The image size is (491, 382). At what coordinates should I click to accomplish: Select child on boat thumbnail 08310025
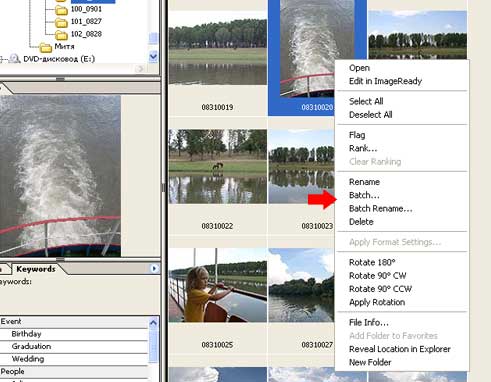click(x=218, y=285)
